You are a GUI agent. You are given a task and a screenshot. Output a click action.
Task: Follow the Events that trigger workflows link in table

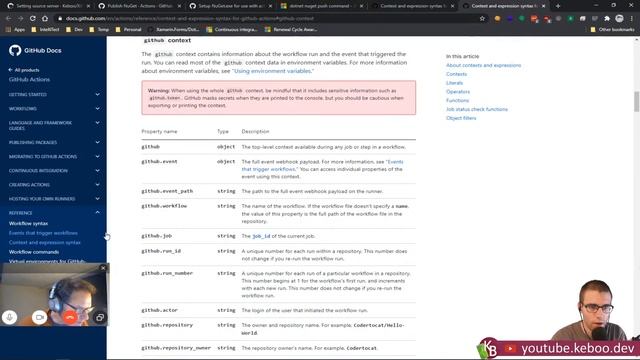[x=322, y=165]
